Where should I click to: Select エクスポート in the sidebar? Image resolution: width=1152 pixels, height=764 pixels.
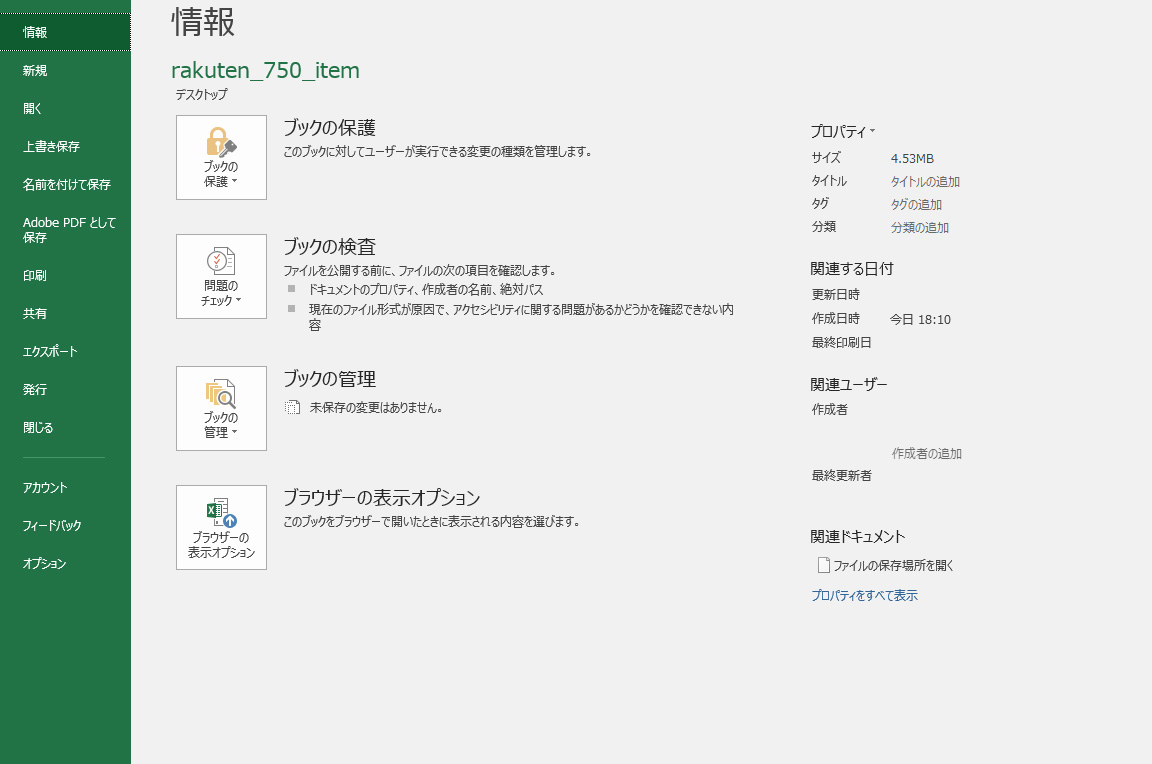tap(65, 352)
